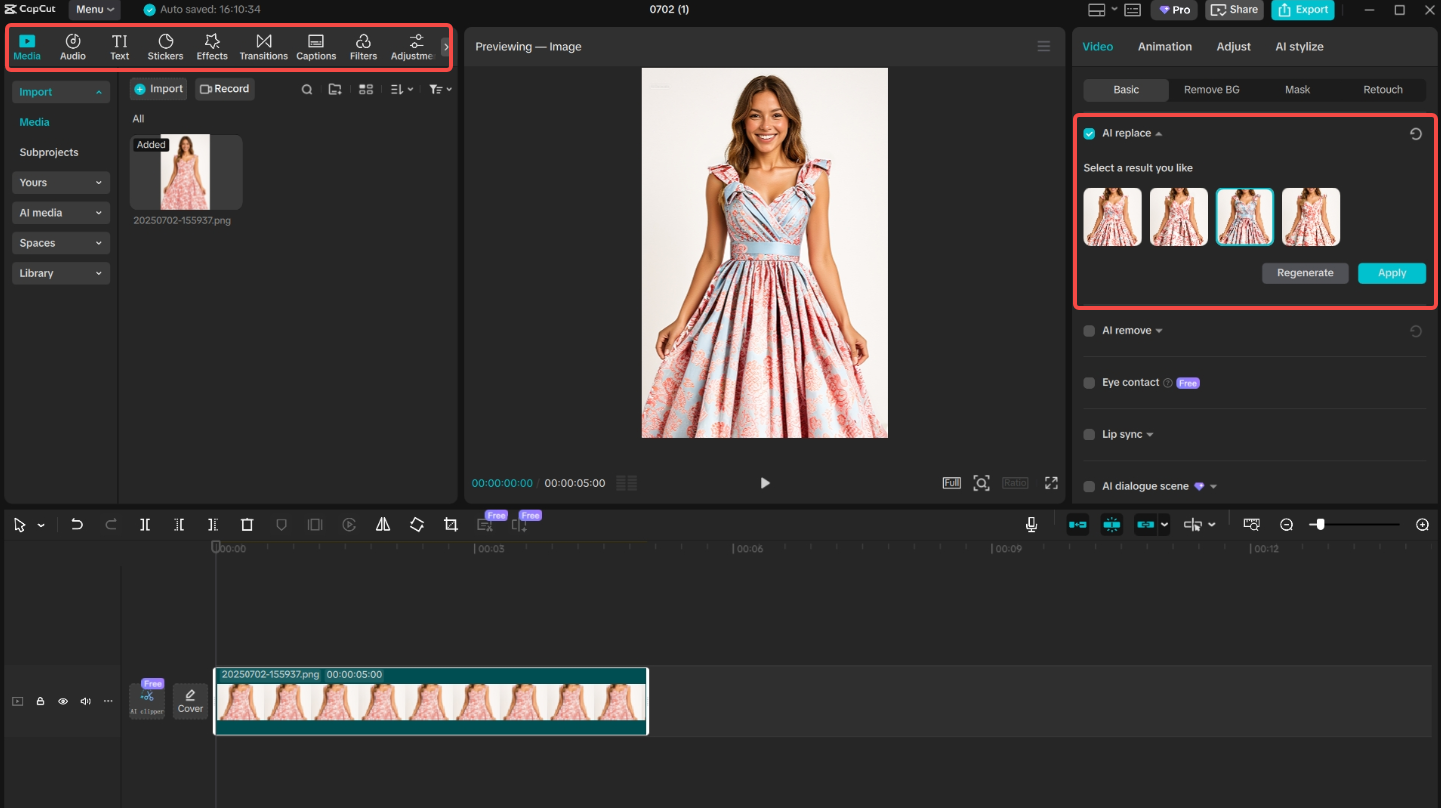Collapse the AI replace section
This screenshot has height=808, width=1441.
(1158, 133)
